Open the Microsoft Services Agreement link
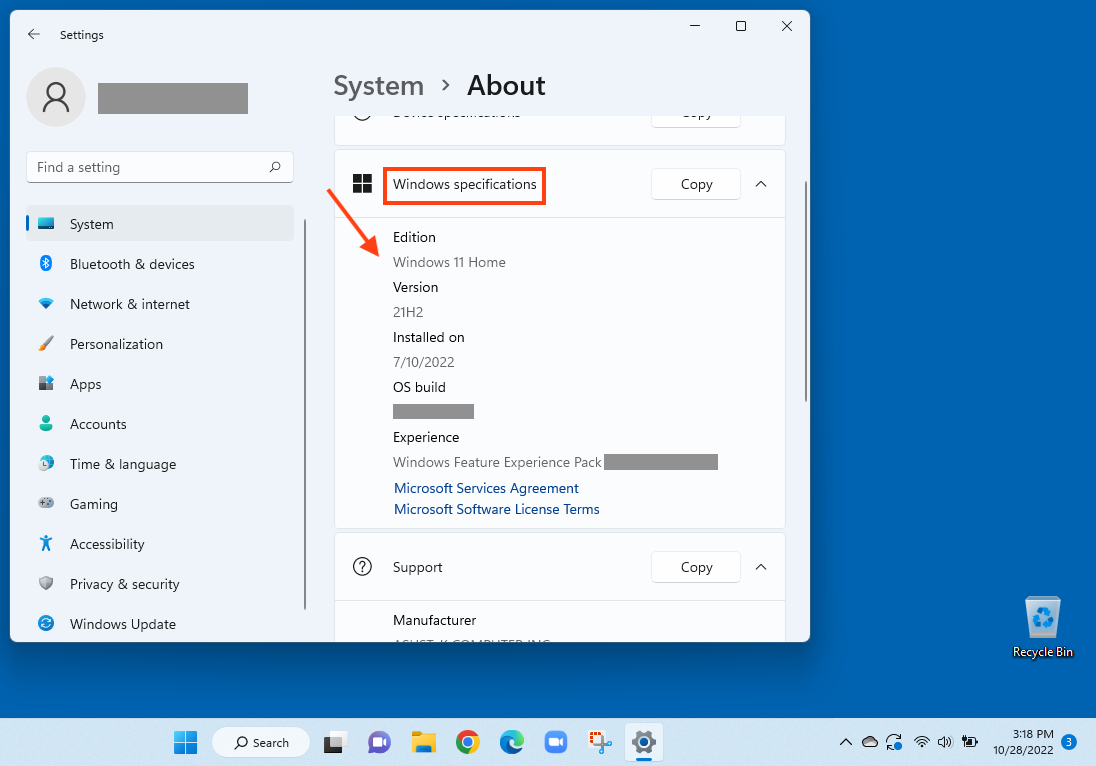1096x766 pixels. point(486,488)
